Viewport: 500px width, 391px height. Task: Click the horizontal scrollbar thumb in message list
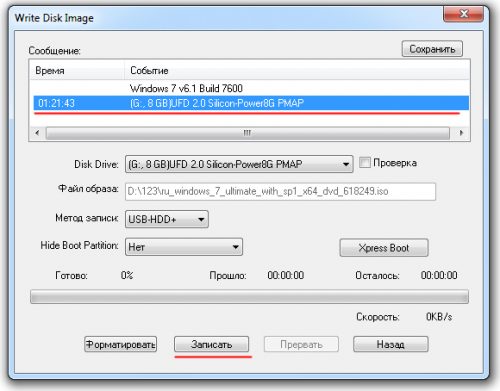tap(247, 133)
